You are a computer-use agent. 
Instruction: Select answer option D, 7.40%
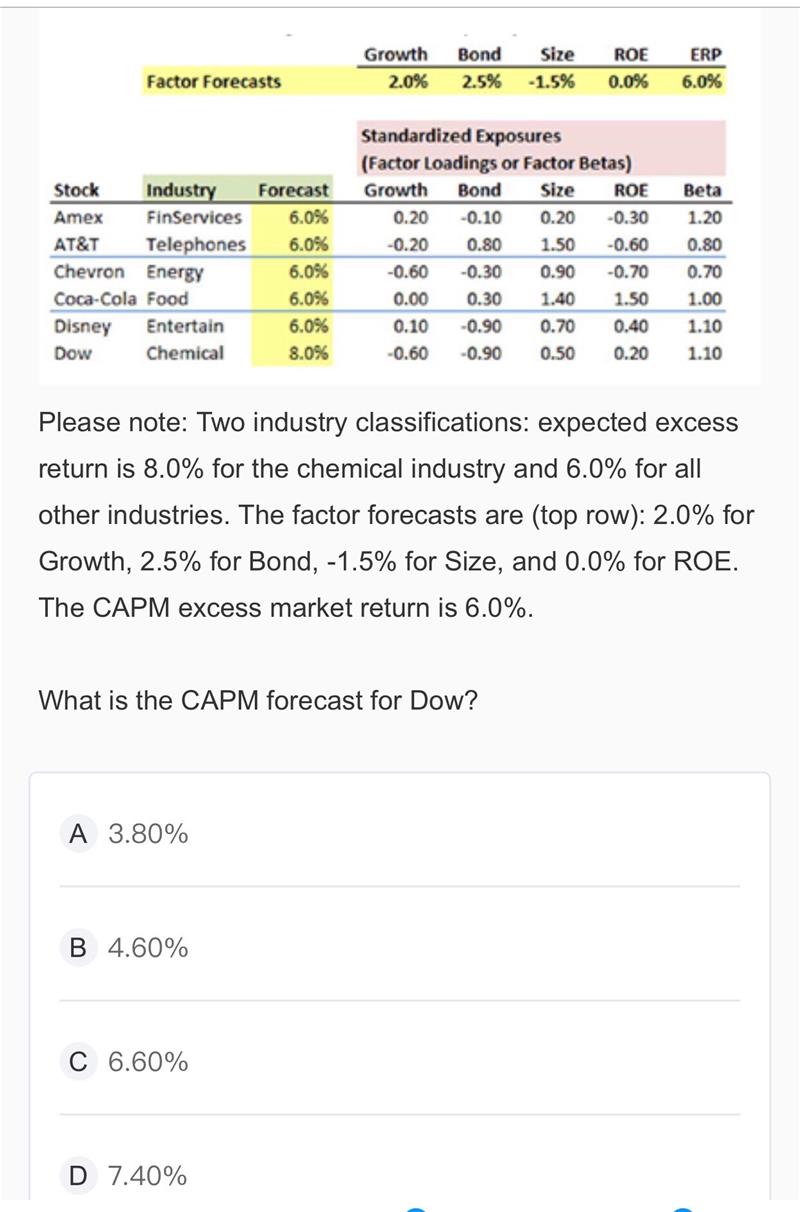[x=127, y=1175]
